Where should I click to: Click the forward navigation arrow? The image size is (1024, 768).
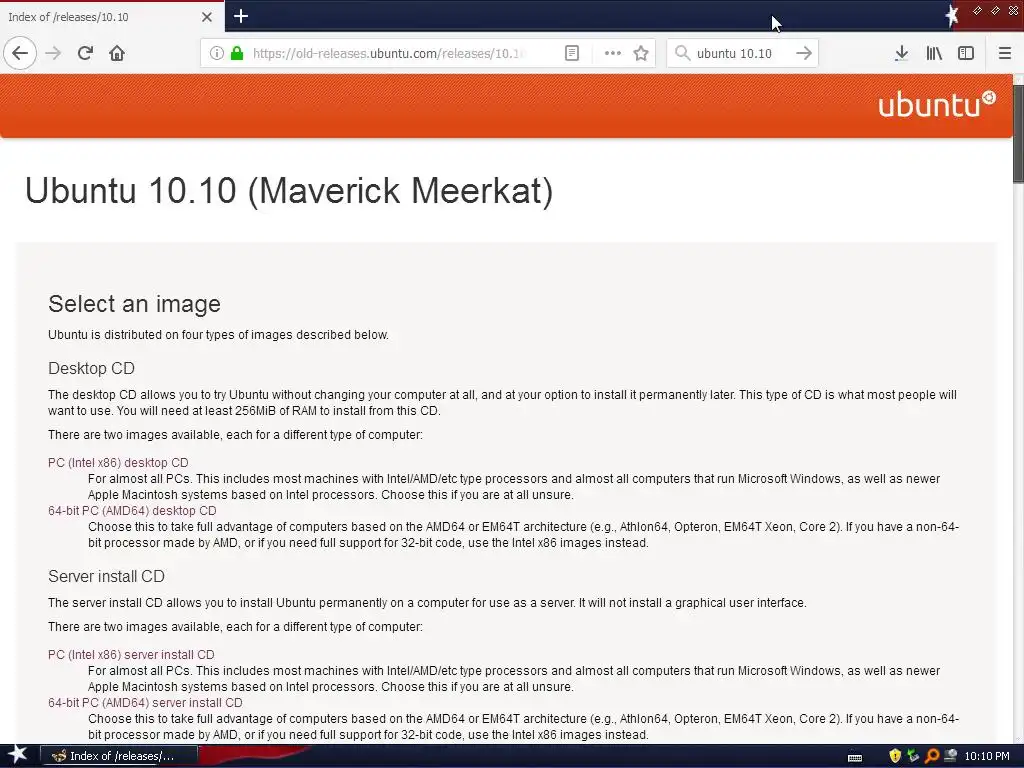click(x=54, y=53)
